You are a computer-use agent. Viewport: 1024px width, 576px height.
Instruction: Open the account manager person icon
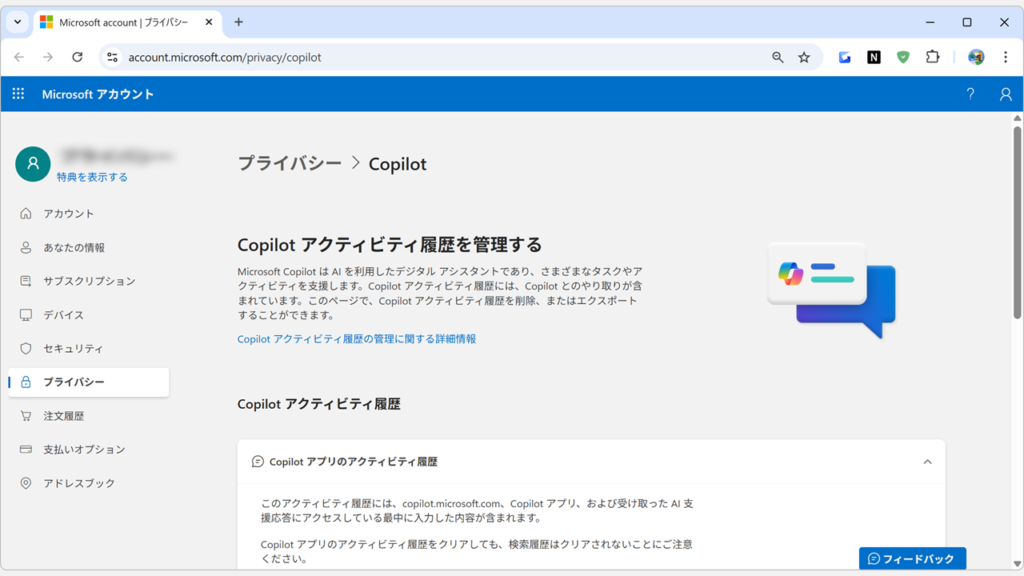coord(1005,94)
